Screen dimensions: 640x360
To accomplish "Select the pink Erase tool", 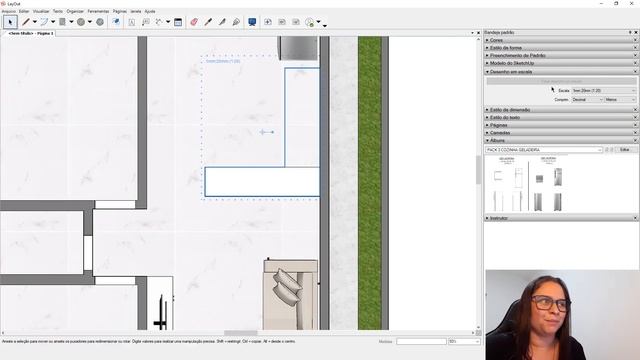I will click(194, 22).
